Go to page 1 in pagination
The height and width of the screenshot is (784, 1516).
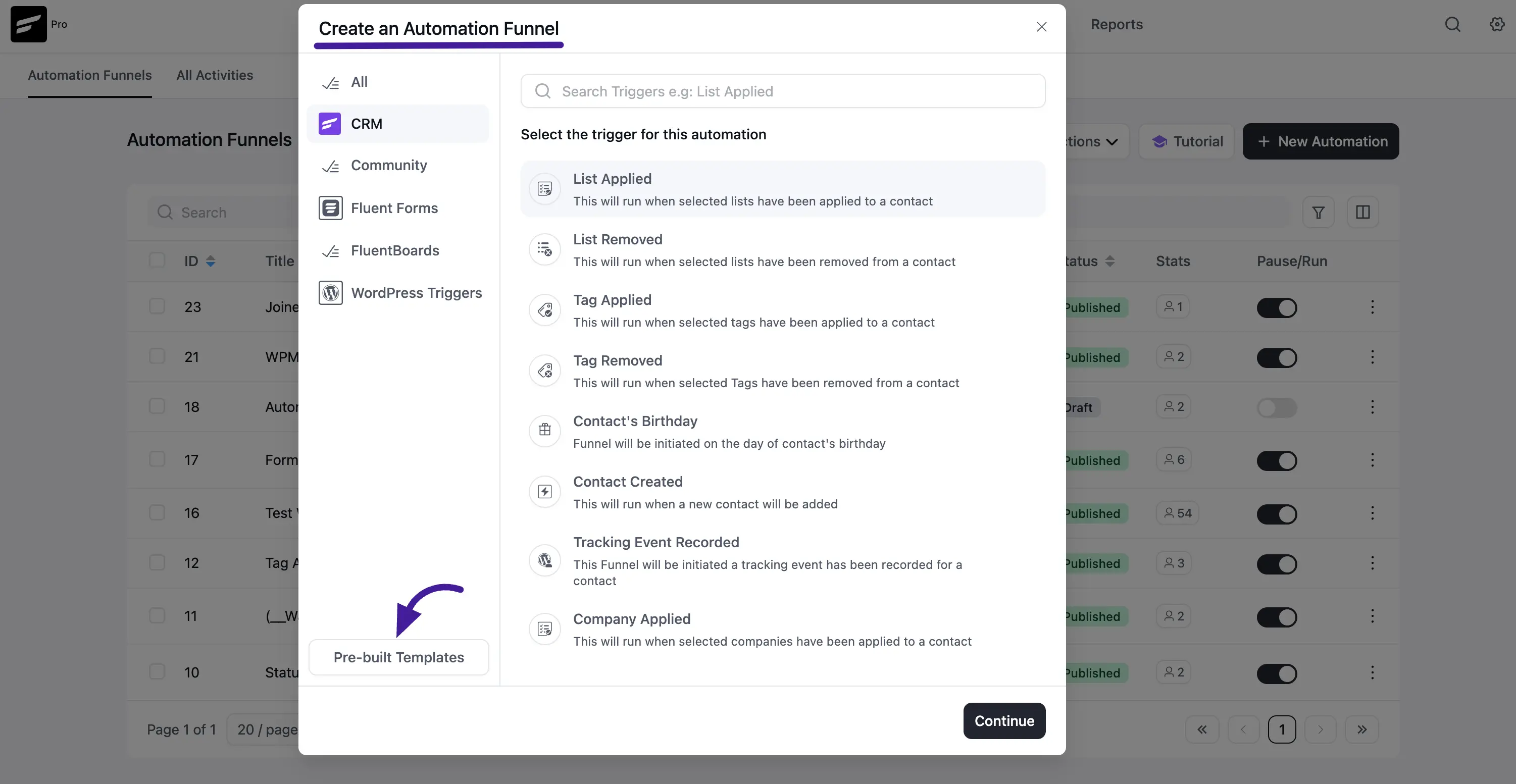click(x=1282, y=729)
